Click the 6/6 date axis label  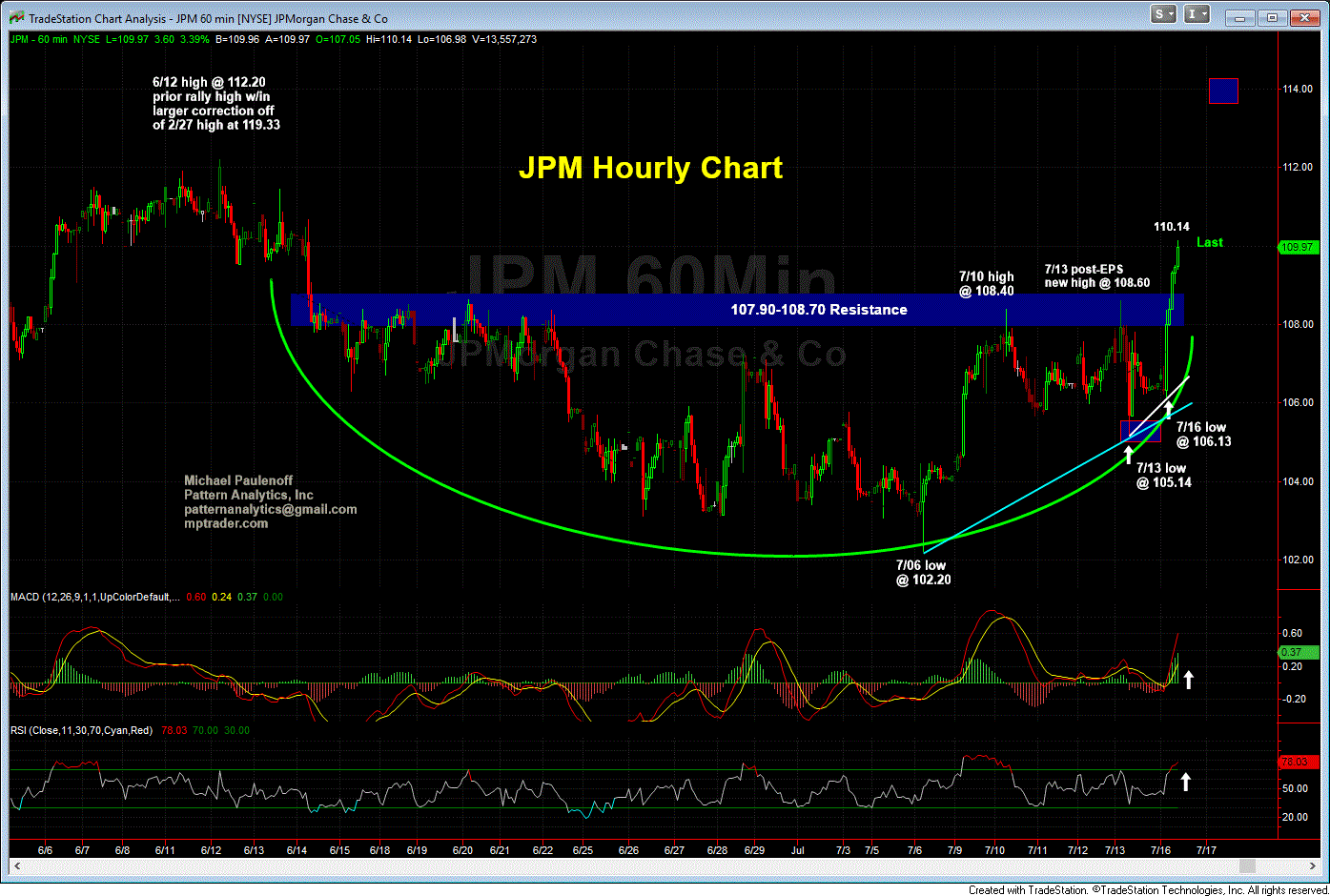point(45,849)
